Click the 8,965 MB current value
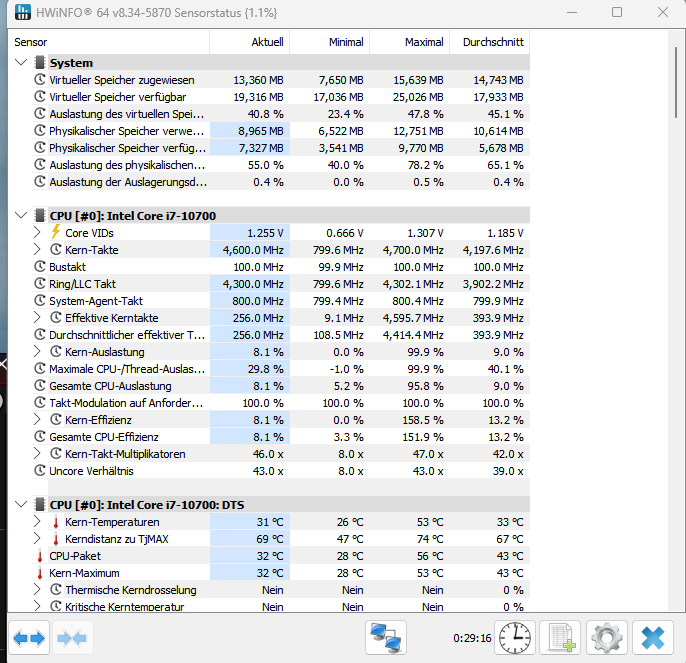 (x=261, y=131)
